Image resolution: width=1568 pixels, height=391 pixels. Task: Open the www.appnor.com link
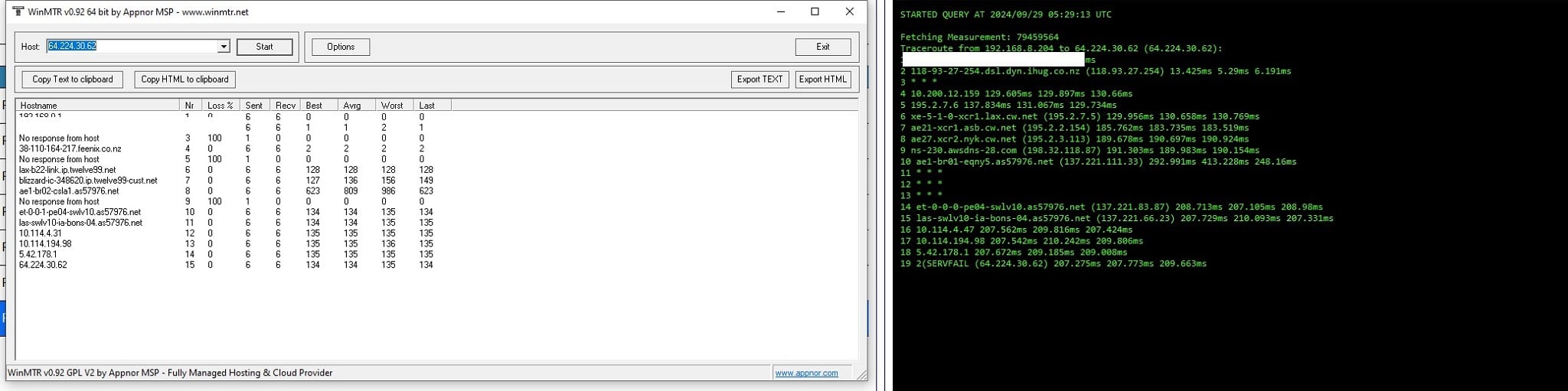(x=806, y=373)
